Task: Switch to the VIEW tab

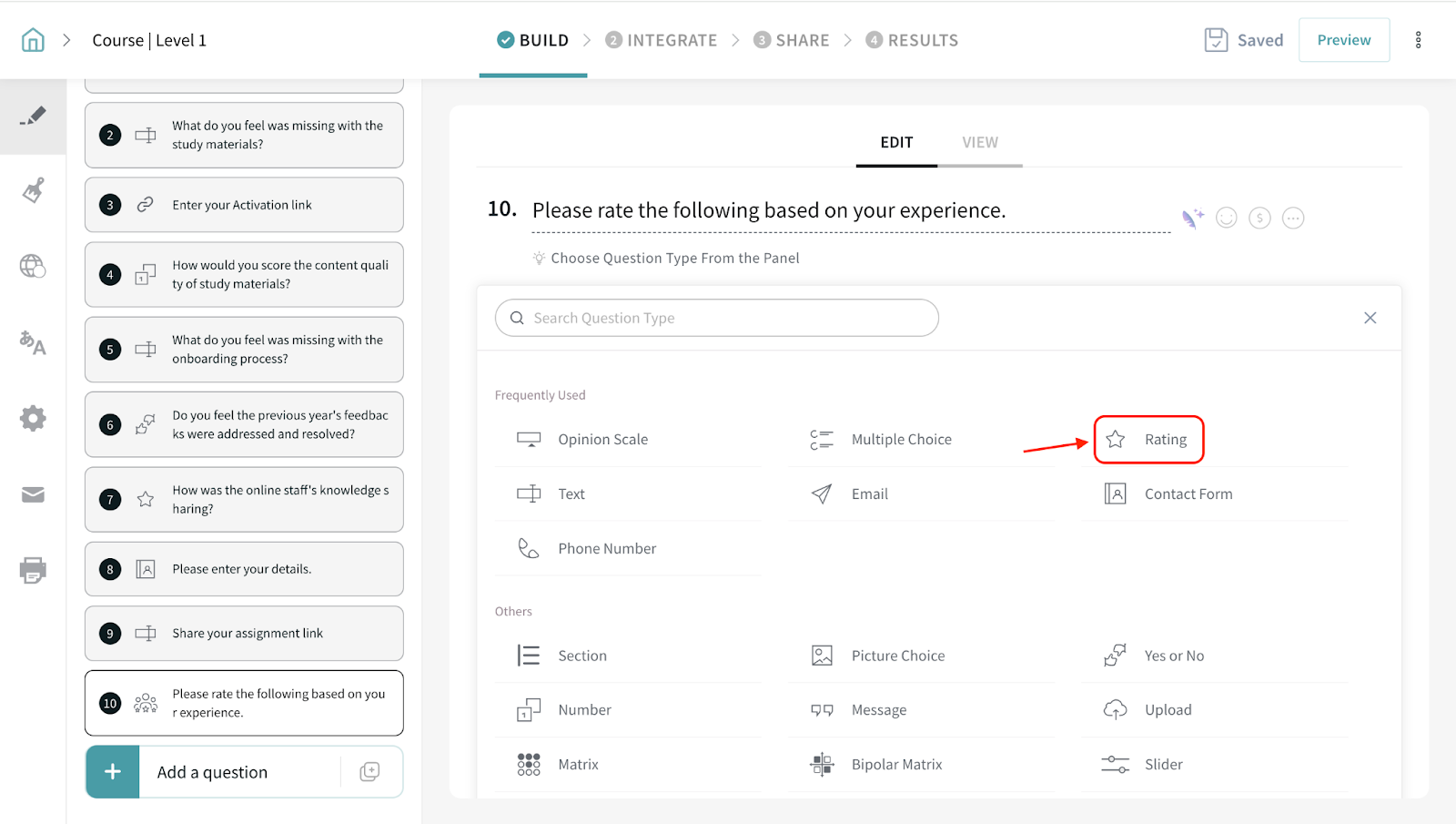Action: pyautogui.click(x=979, y=143)
